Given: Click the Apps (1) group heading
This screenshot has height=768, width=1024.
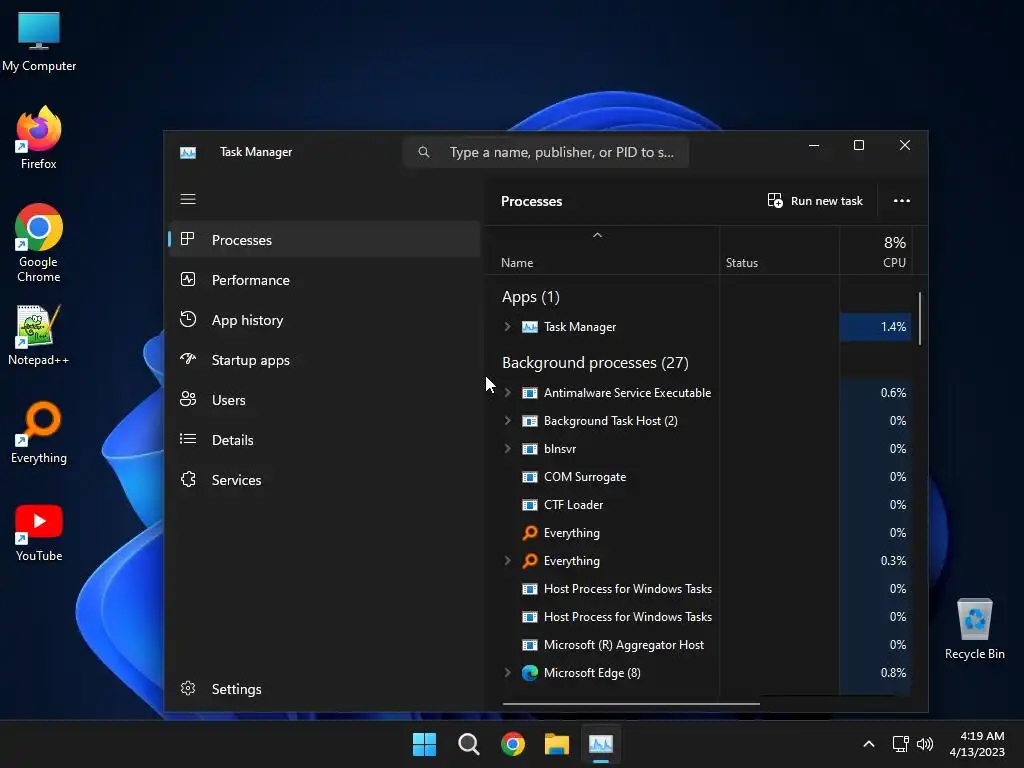Looking at the screenshot, I should [530, 297].
